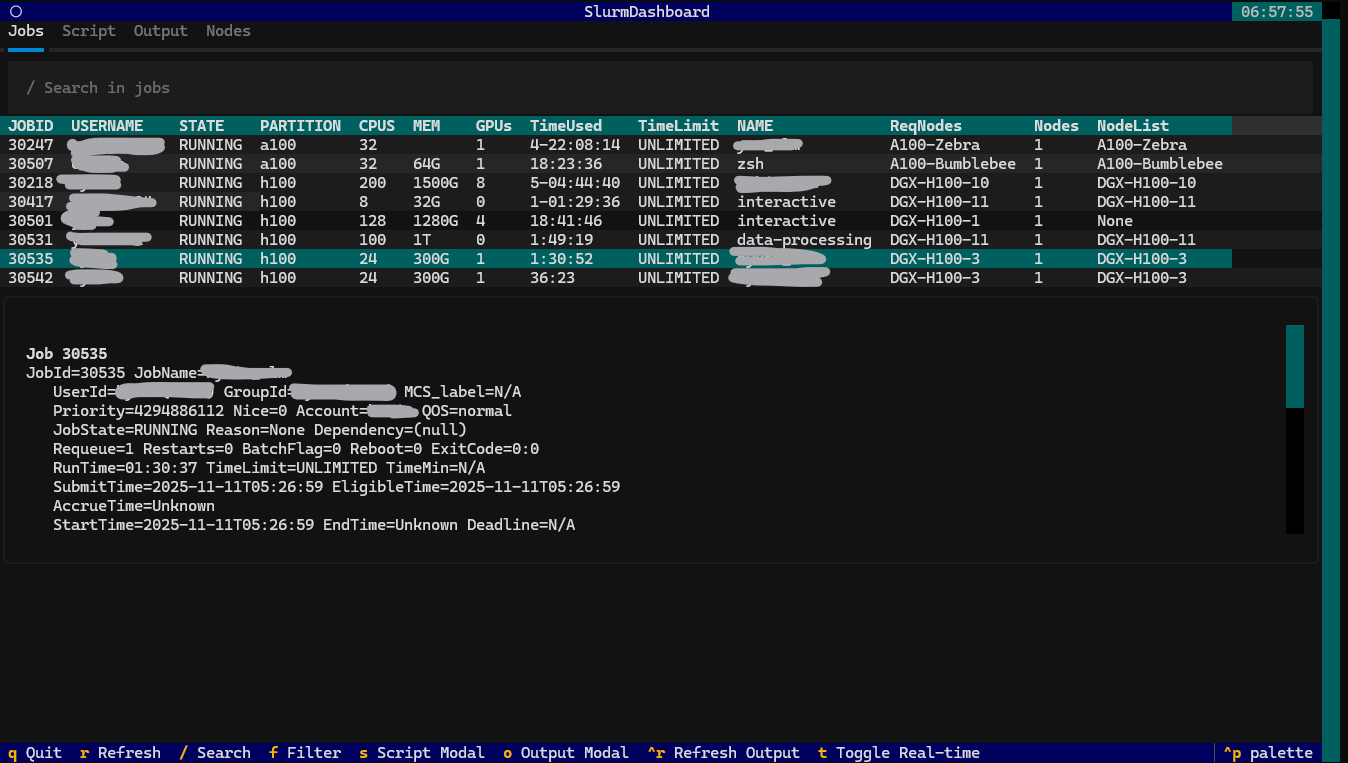Image resolution: width=1348 pixels, height=763 pixels.
Task: Click the / Search footer shortcut
Action: (215, 753)
